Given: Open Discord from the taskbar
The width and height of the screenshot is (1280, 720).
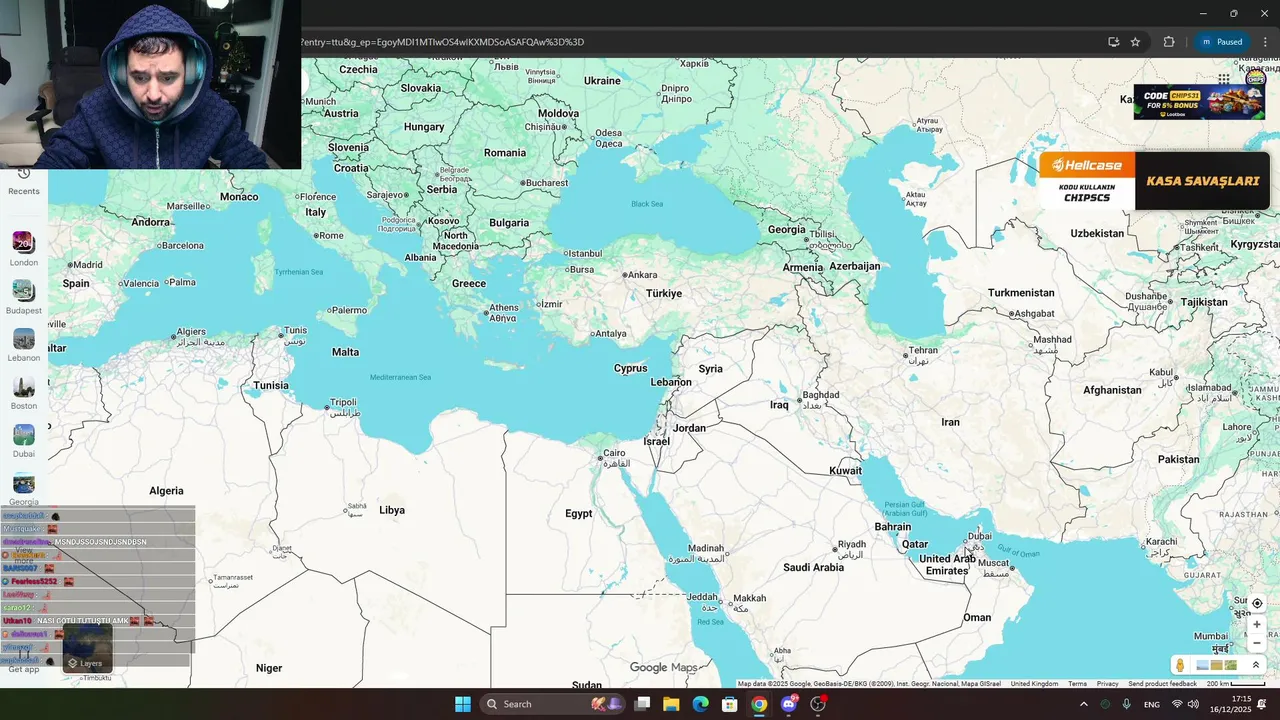Looking at the screenshot, I should 788,704.
